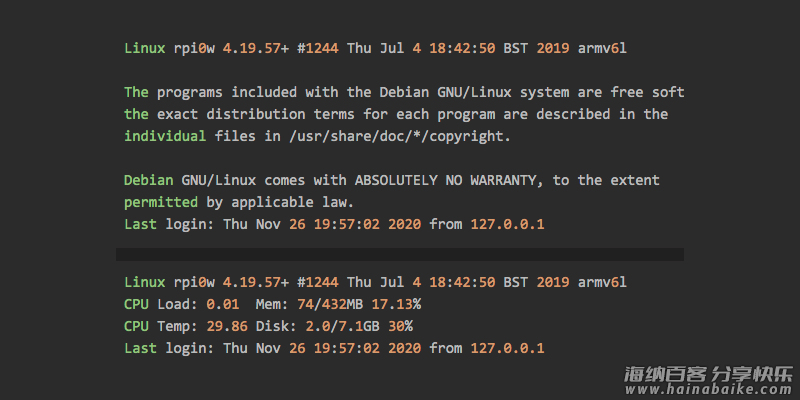Click the memory usage 74/432MB value

point(330,305)
